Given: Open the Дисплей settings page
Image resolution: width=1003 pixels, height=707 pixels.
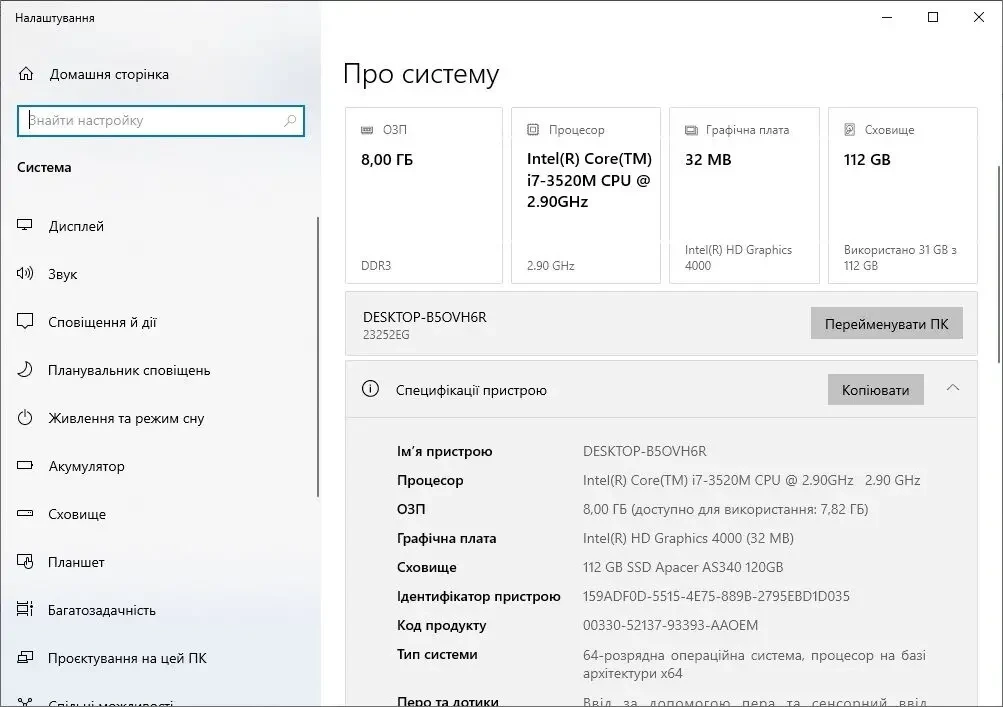Looking at the screenshot, I should pos(76,226).
